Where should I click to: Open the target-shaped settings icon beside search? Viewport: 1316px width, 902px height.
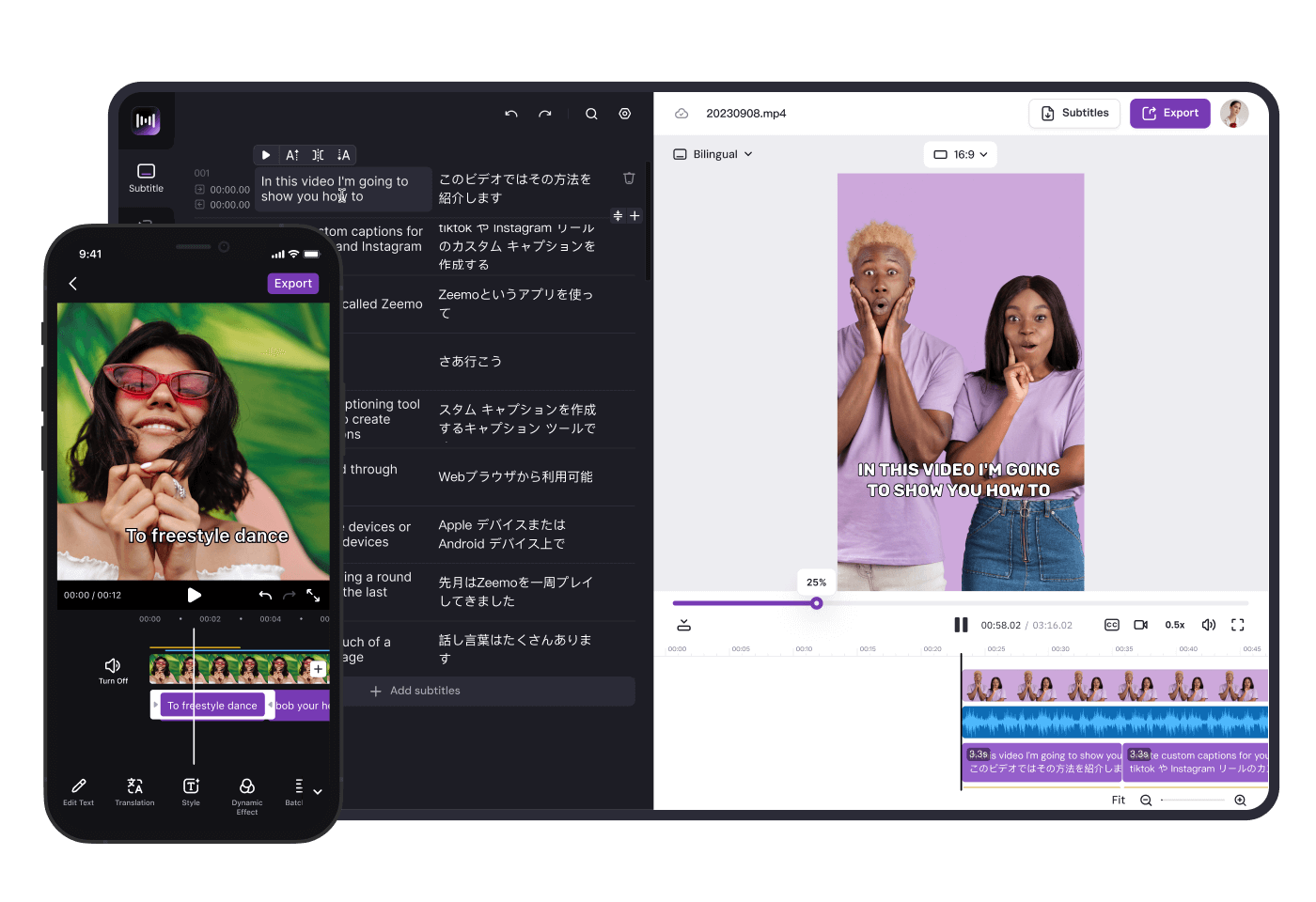click(625, 114)
